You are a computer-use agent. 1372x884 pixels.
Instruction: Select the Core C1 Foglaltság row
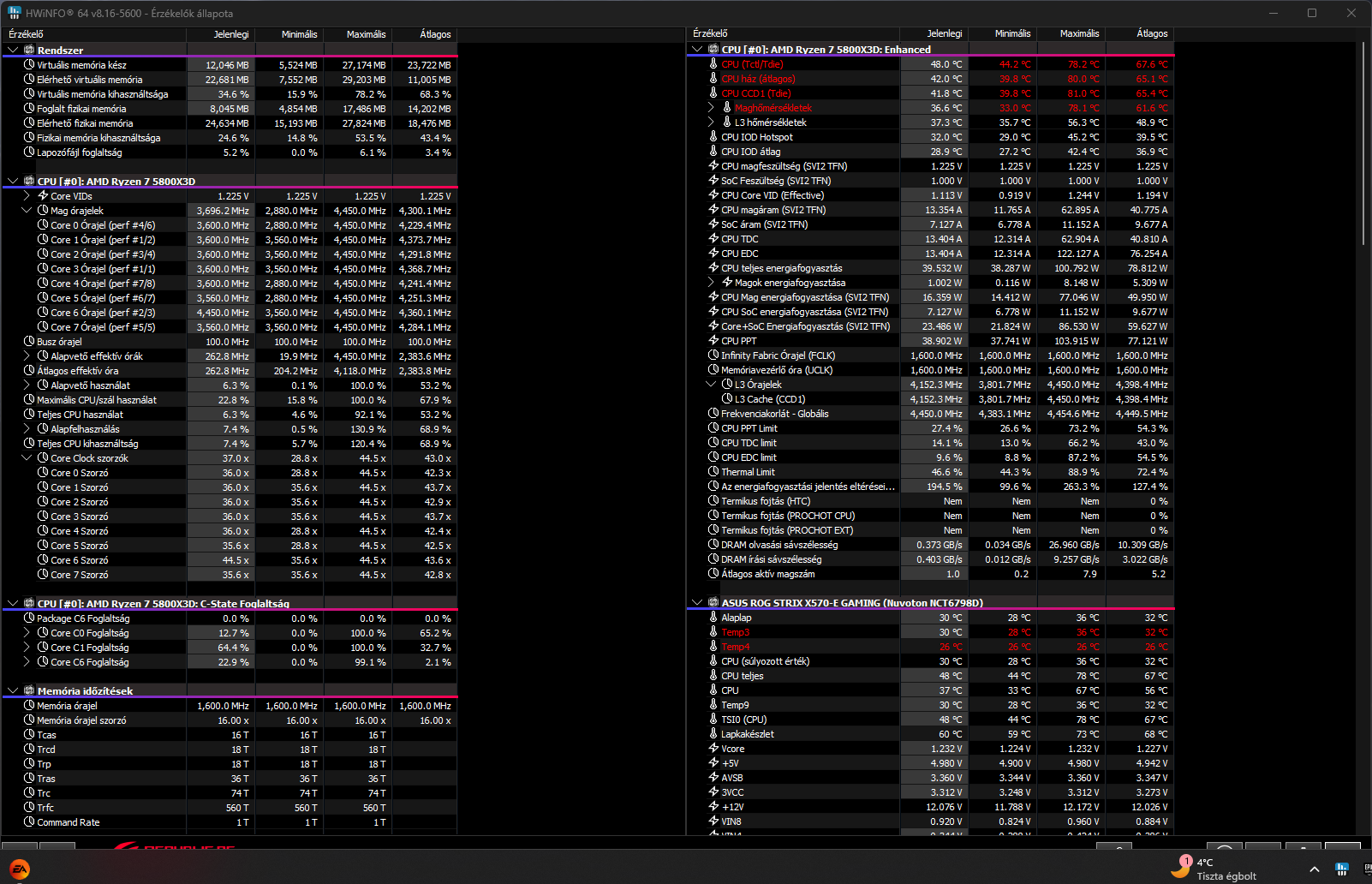point(230,648)
